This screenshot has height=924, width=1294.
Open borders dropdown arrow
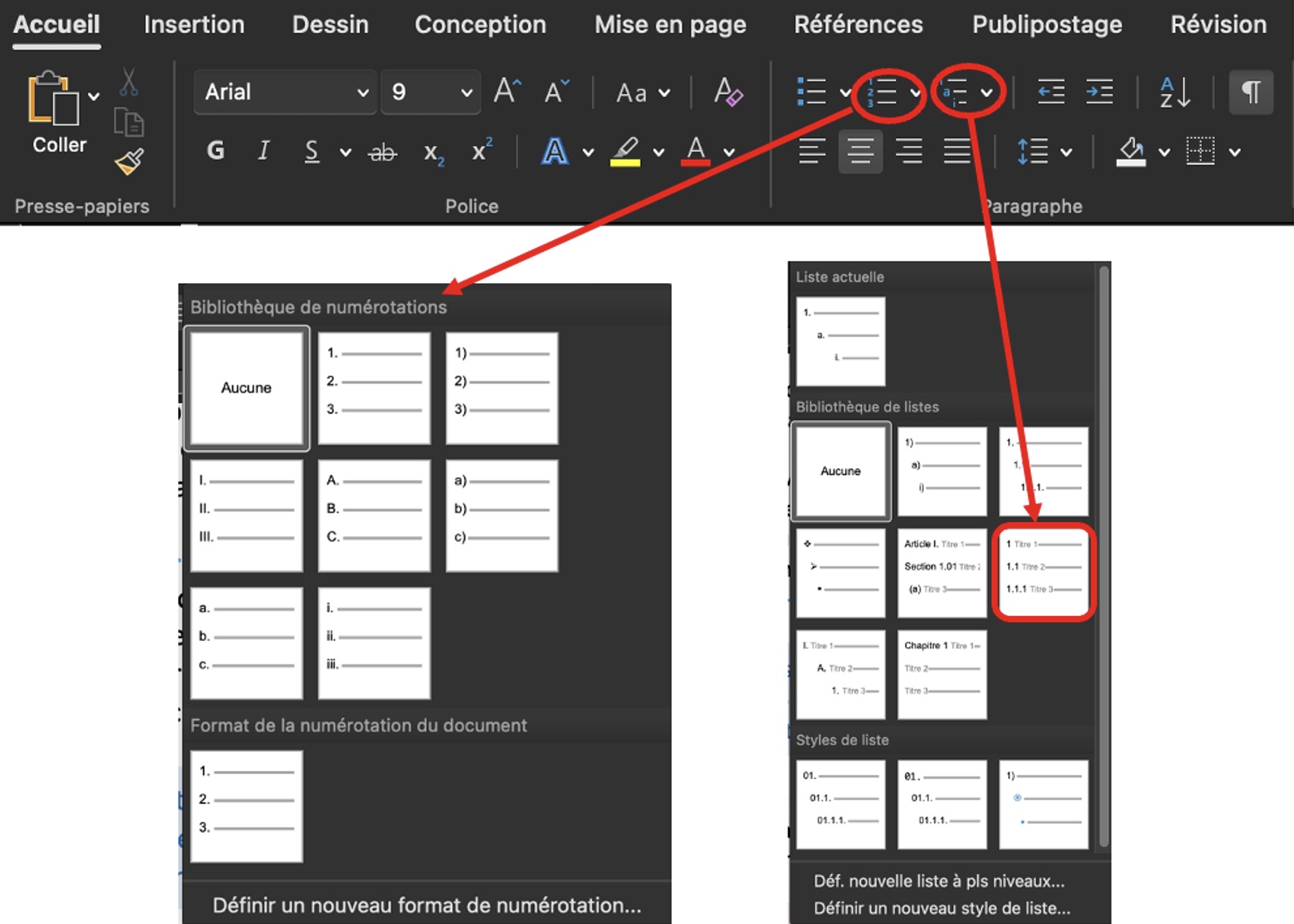coord(1235,153)
